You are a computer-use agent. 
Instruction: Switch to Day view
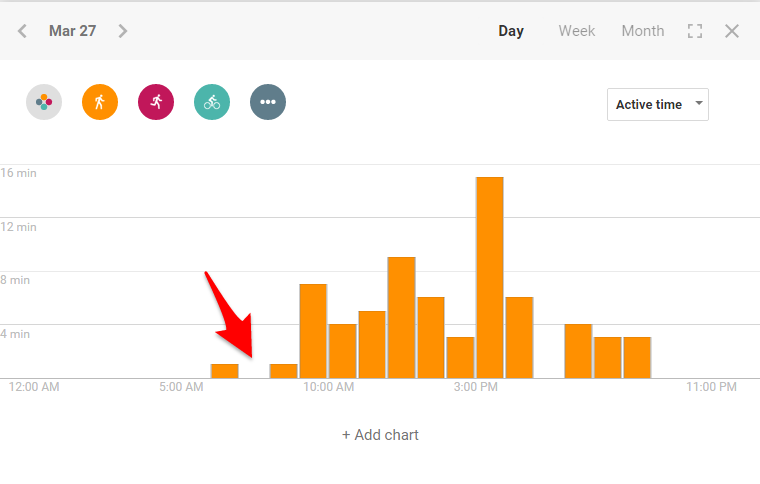(511, 31)
